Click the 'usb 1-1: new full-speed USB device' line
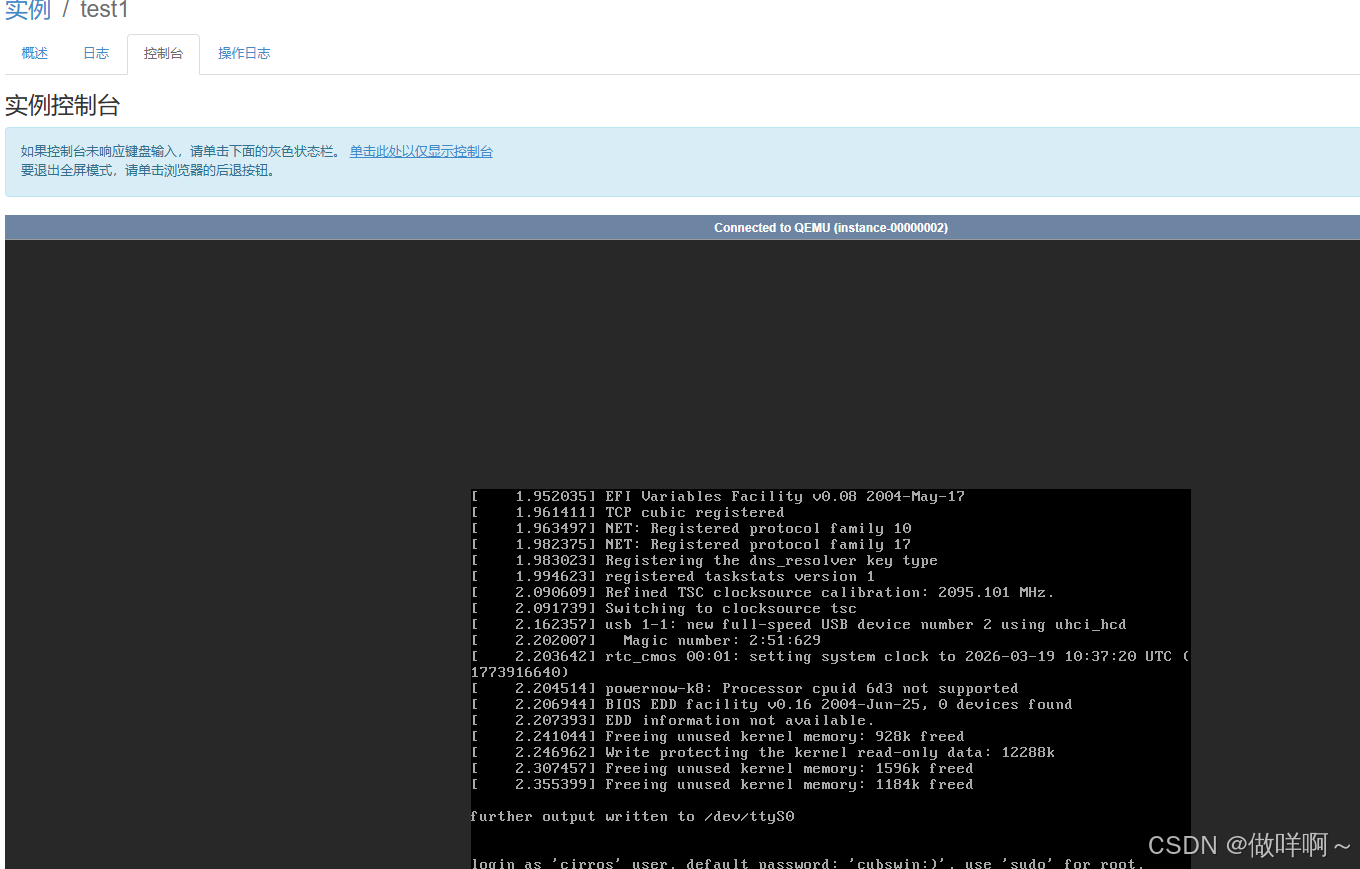 799,625
